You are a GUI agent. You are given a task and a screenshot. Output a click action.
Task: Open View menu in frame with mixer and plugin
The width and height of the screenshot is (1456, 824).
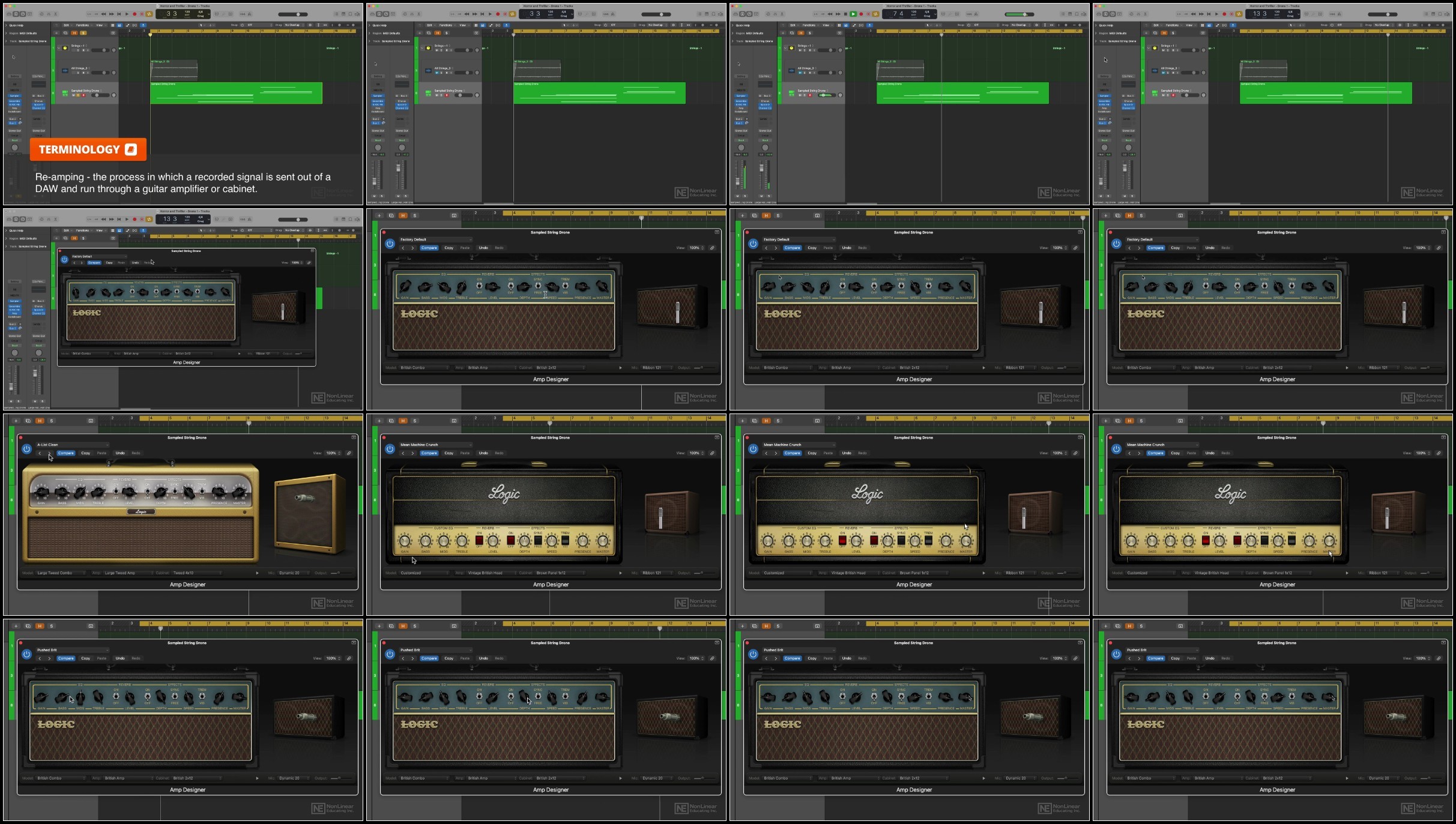point(100,230)
